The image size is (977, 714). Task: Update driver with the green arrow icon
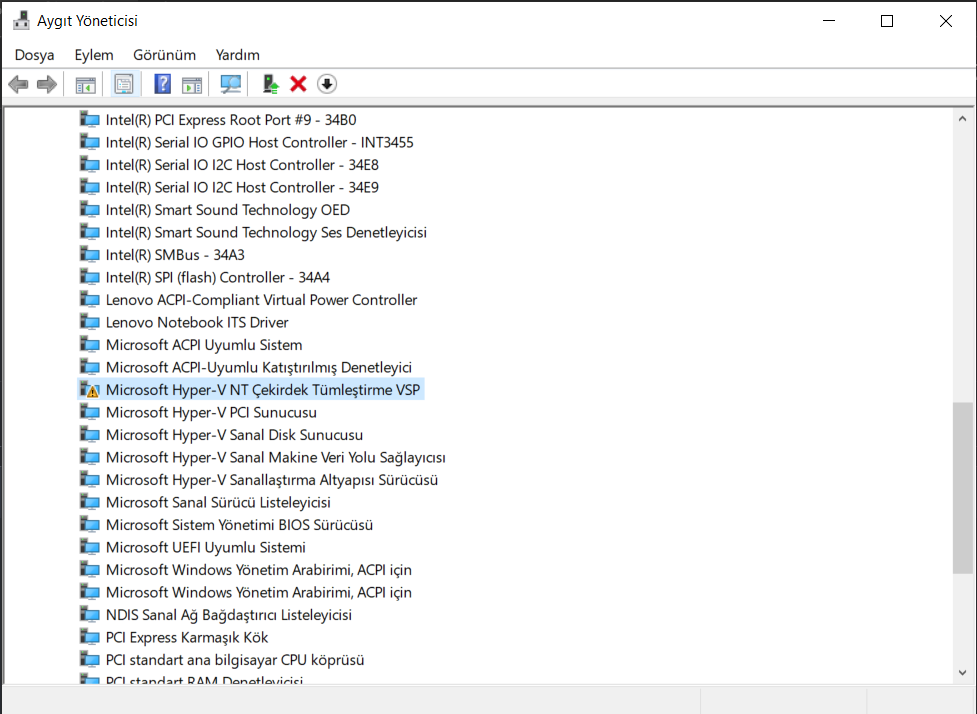pos(270,84)
